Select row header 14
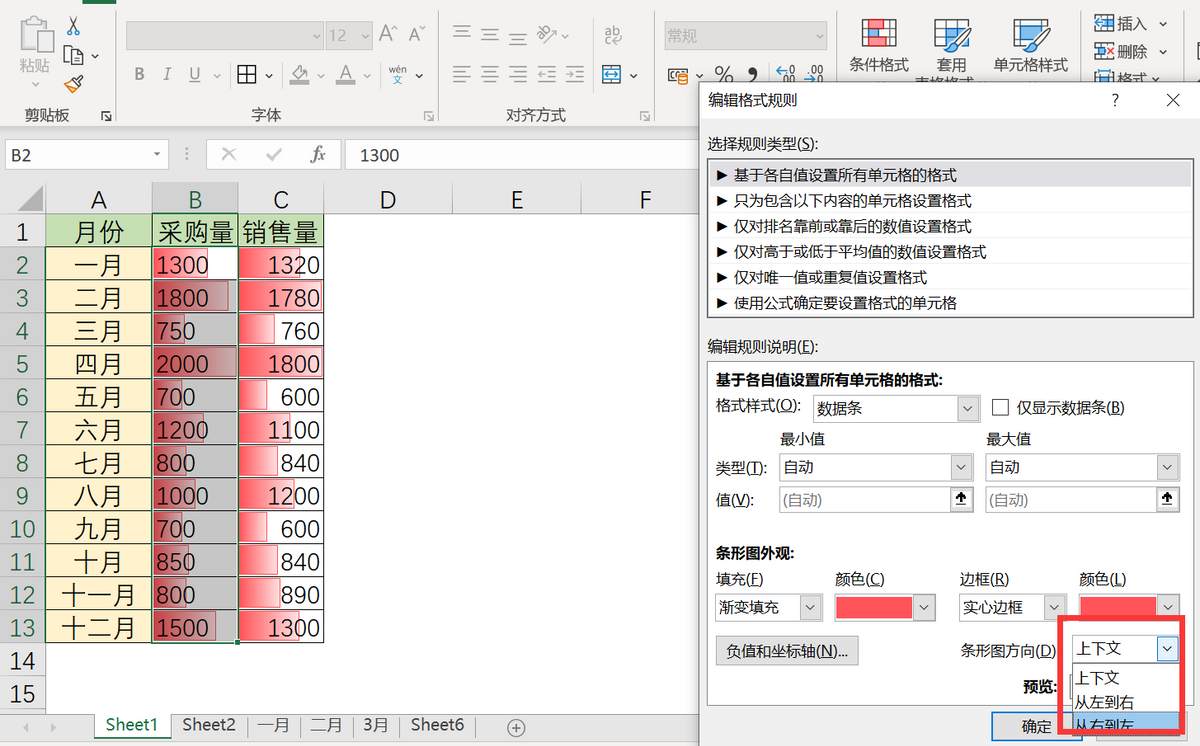Viewport: 1200px width, 746px height. pyautogui.click(x=22, y=661)
